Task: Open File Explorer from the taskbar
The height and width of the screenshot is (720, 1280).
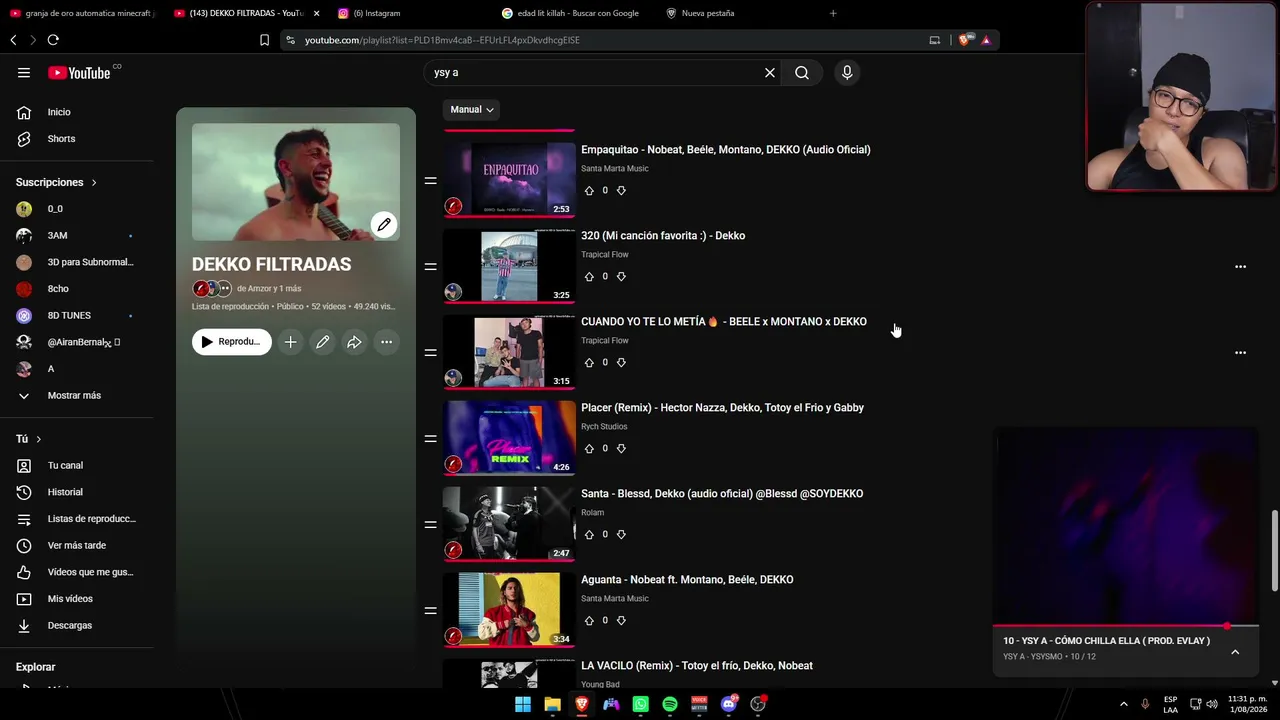Action: click(552, 705)
